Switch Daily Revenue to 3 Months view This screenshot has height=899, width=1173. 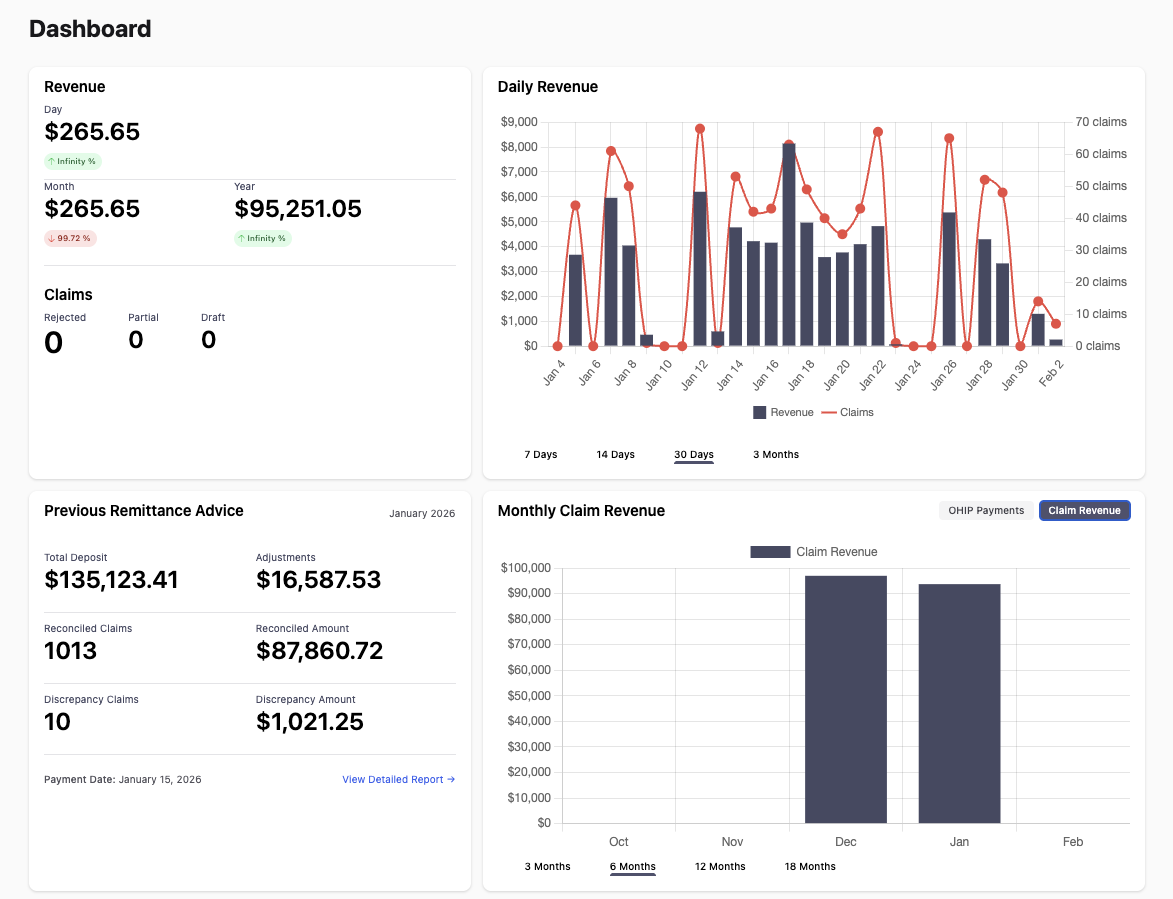(x=775, y=454)
